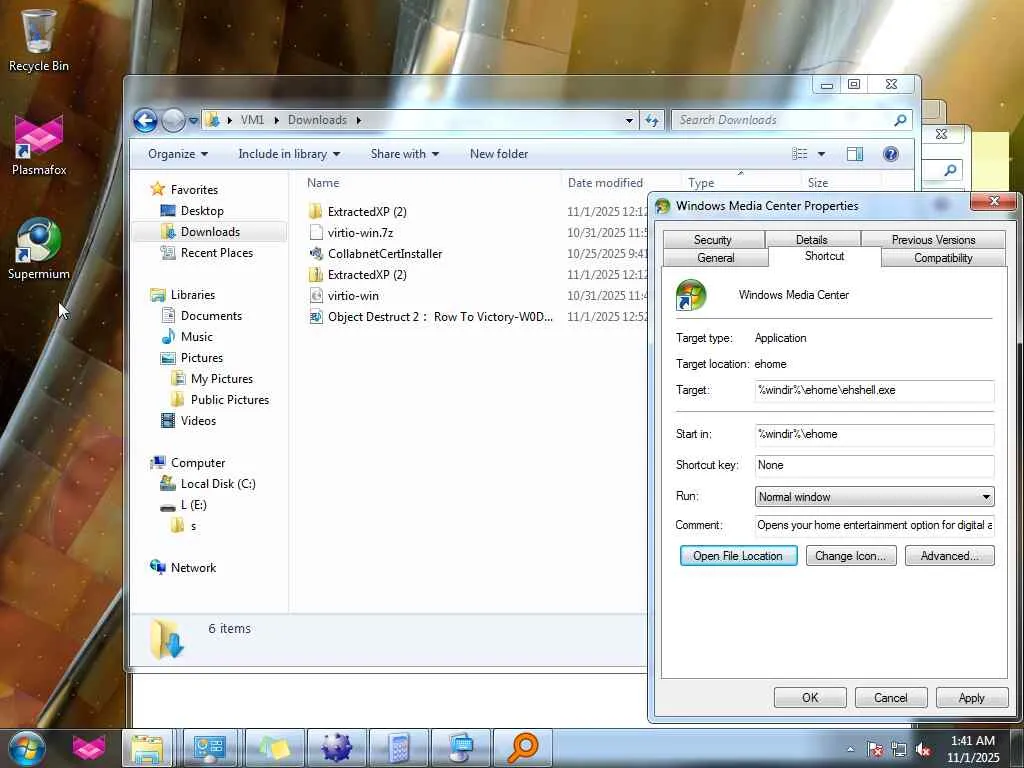Apply the shortcut property changes
The image size is (1024, 768).
972,697
